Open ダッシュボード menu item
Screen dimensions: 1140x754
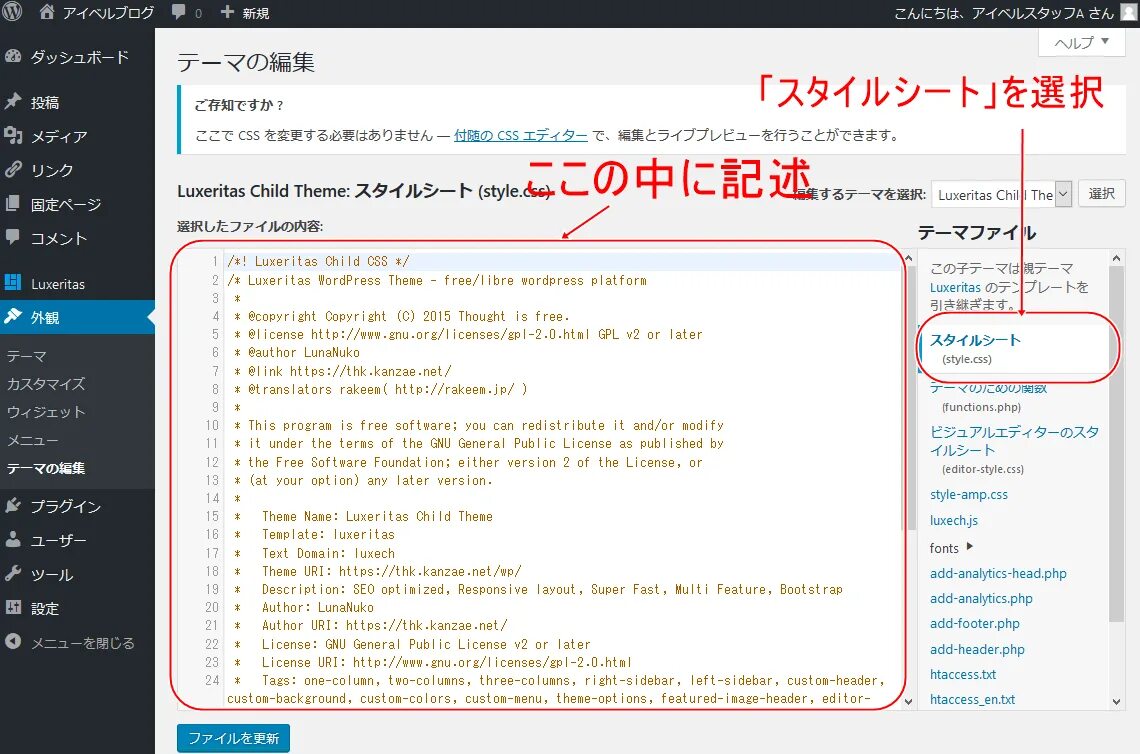(x=77, y=57)
